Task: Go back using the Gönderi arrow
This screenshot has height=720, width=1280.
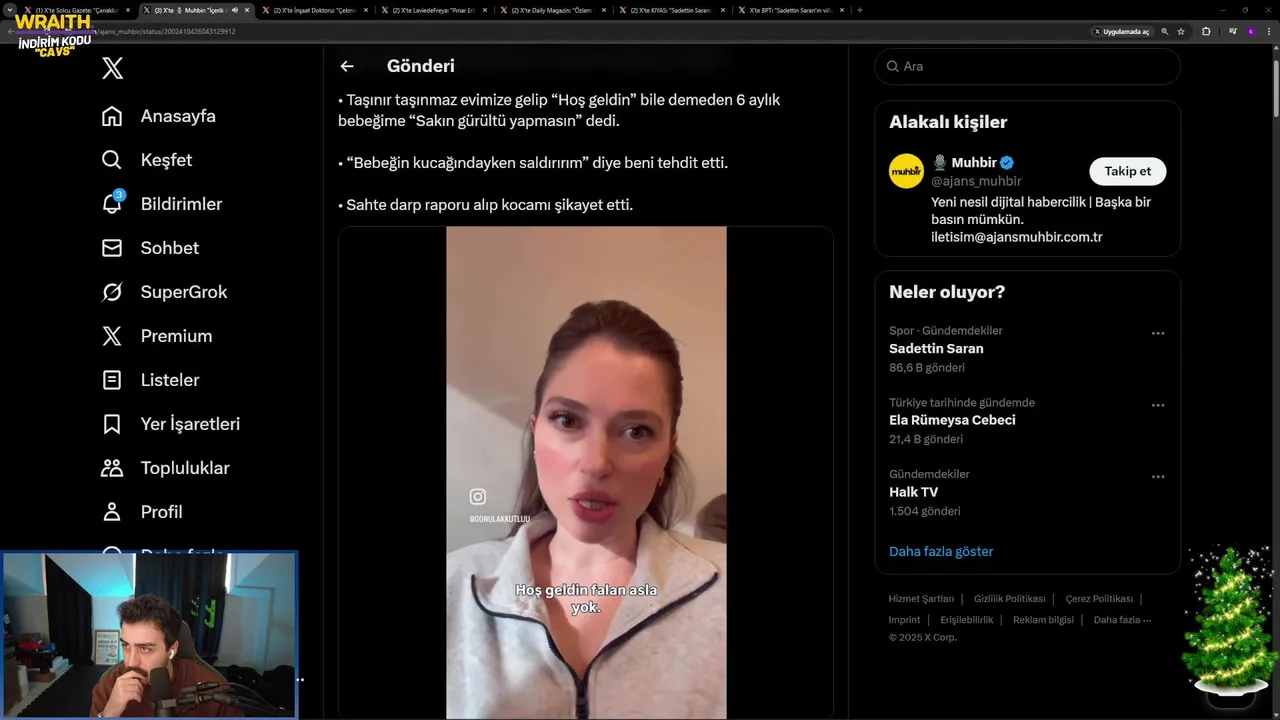Action: pos(347,66)
